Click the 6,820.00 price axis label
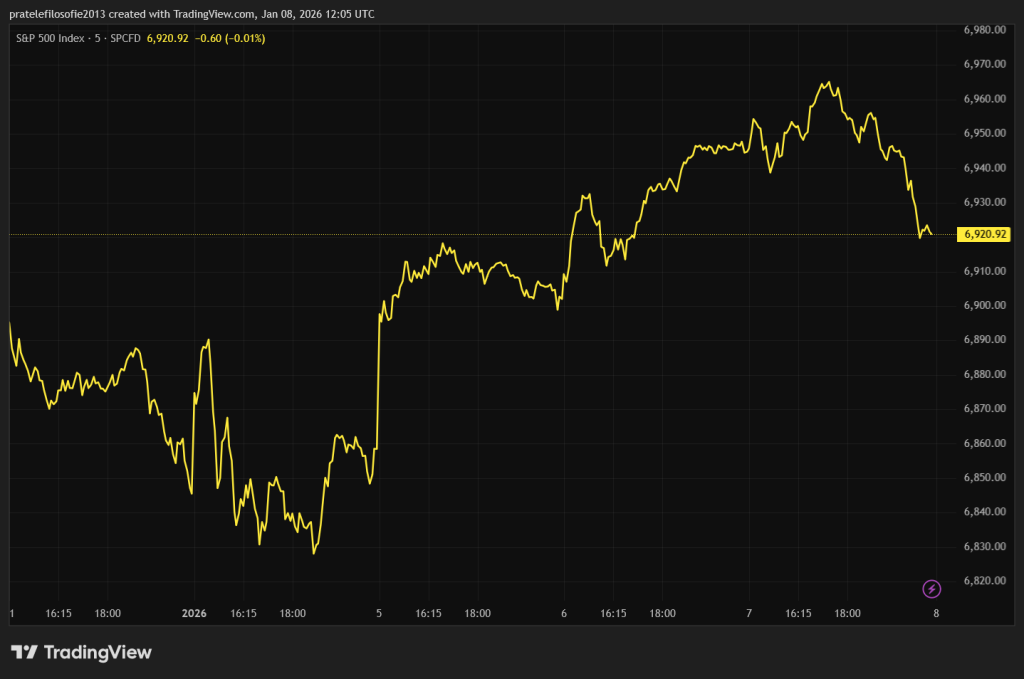The image size is (1024, 679). (x=984, y=581)
